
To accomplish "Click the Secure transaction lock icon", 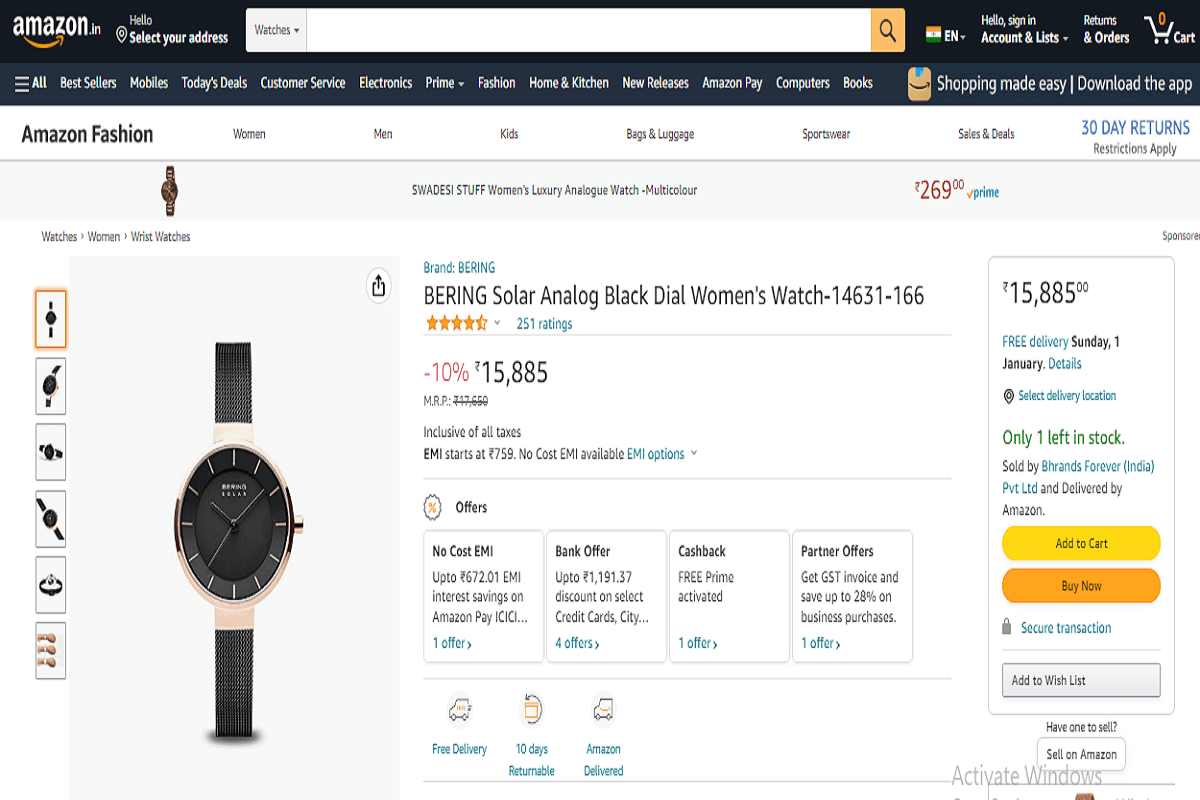I will pyautogui.click(x=1007, y=627).
